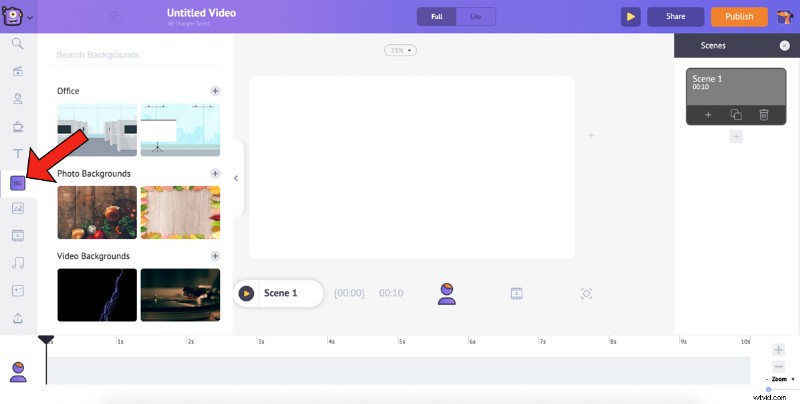Open the search icon in the left sidebar
The height and width of the screenshot is (404, 800).
click(x=17, y=44)
